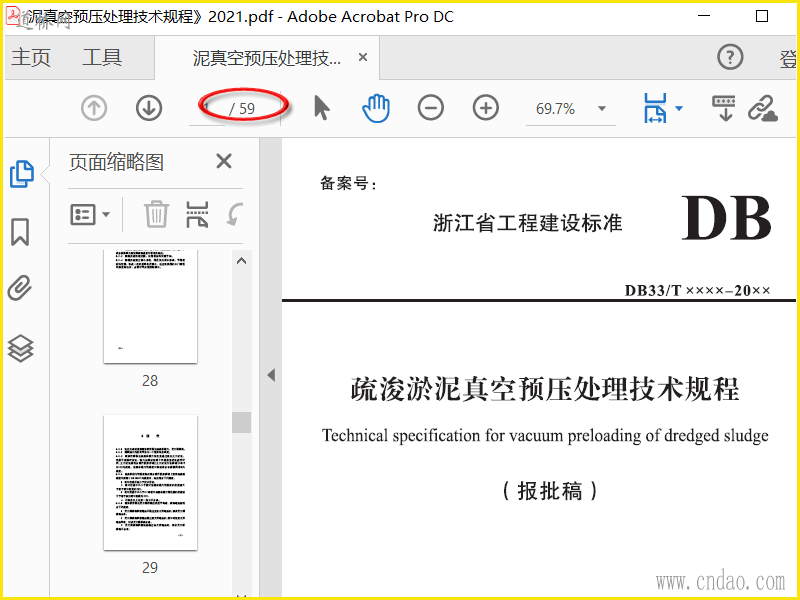Image resolution: width=800 pixels, height=600 pixels.
Task: Click thumbnail label 28
Action: [x=150, y=381]
